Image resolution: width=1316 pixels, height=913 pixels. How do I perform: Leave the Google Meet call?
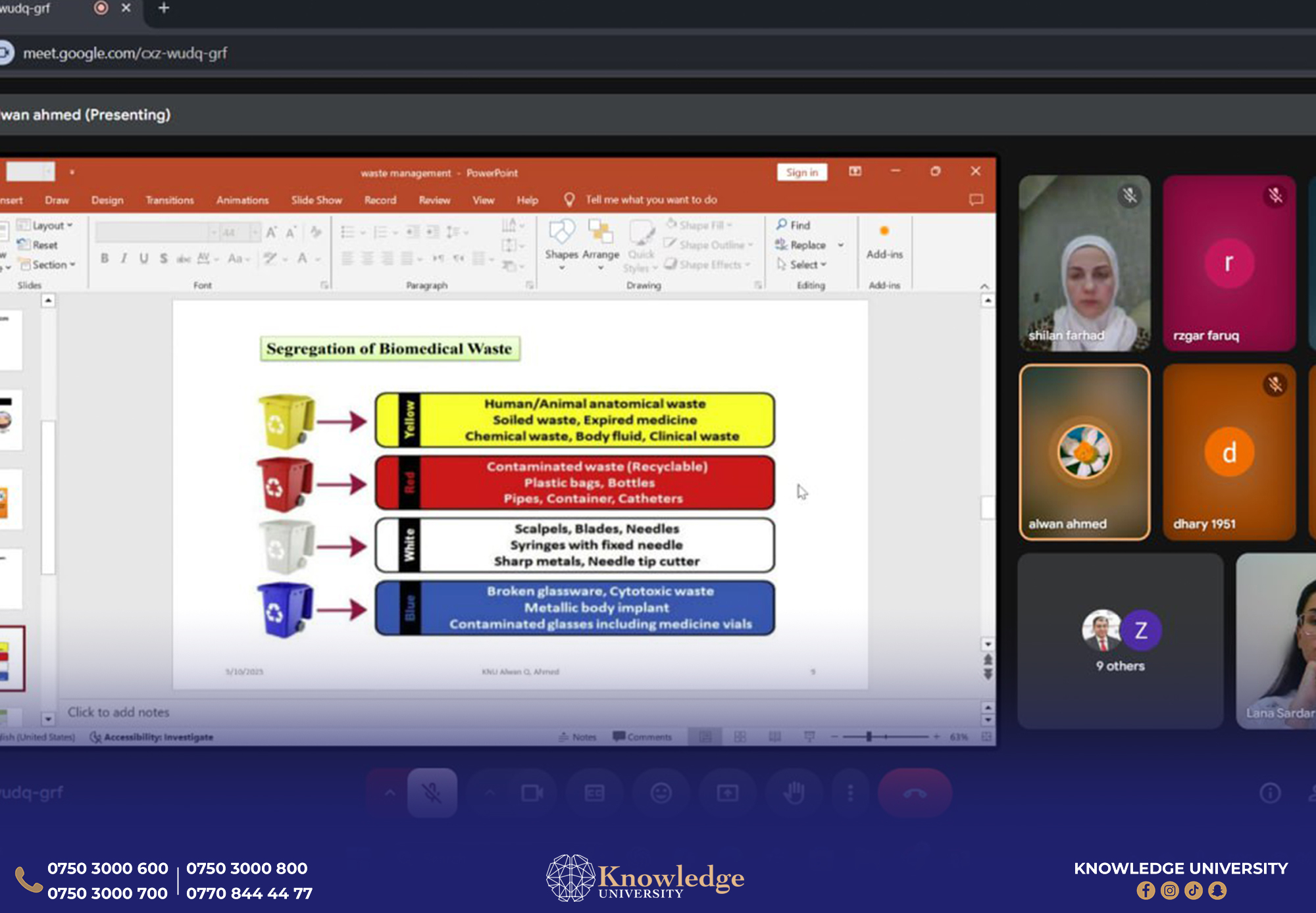point(915,793)
